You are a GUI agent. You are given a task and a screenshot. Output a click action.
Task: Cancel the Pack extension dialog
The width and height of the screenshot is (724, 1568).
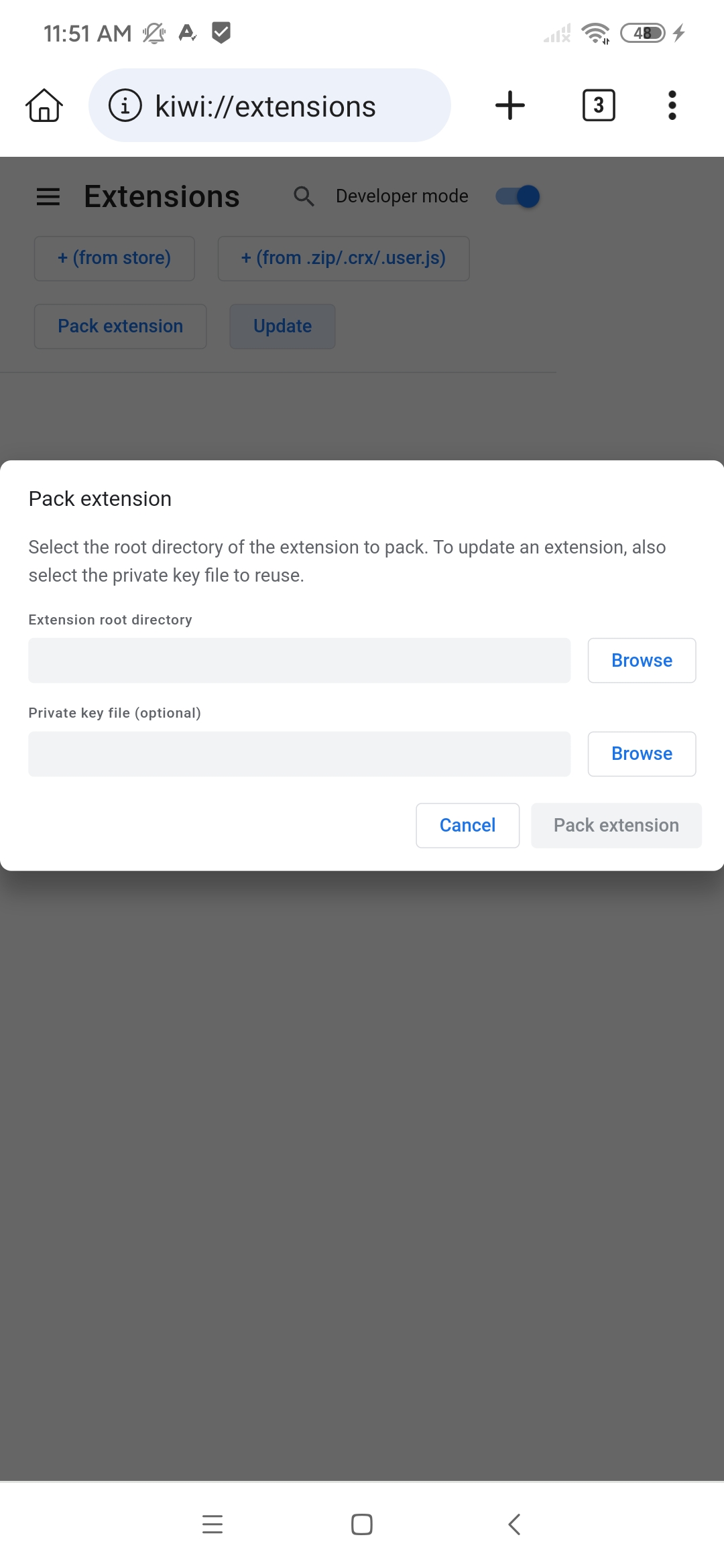pyautogui.click(x=467, y=826)
